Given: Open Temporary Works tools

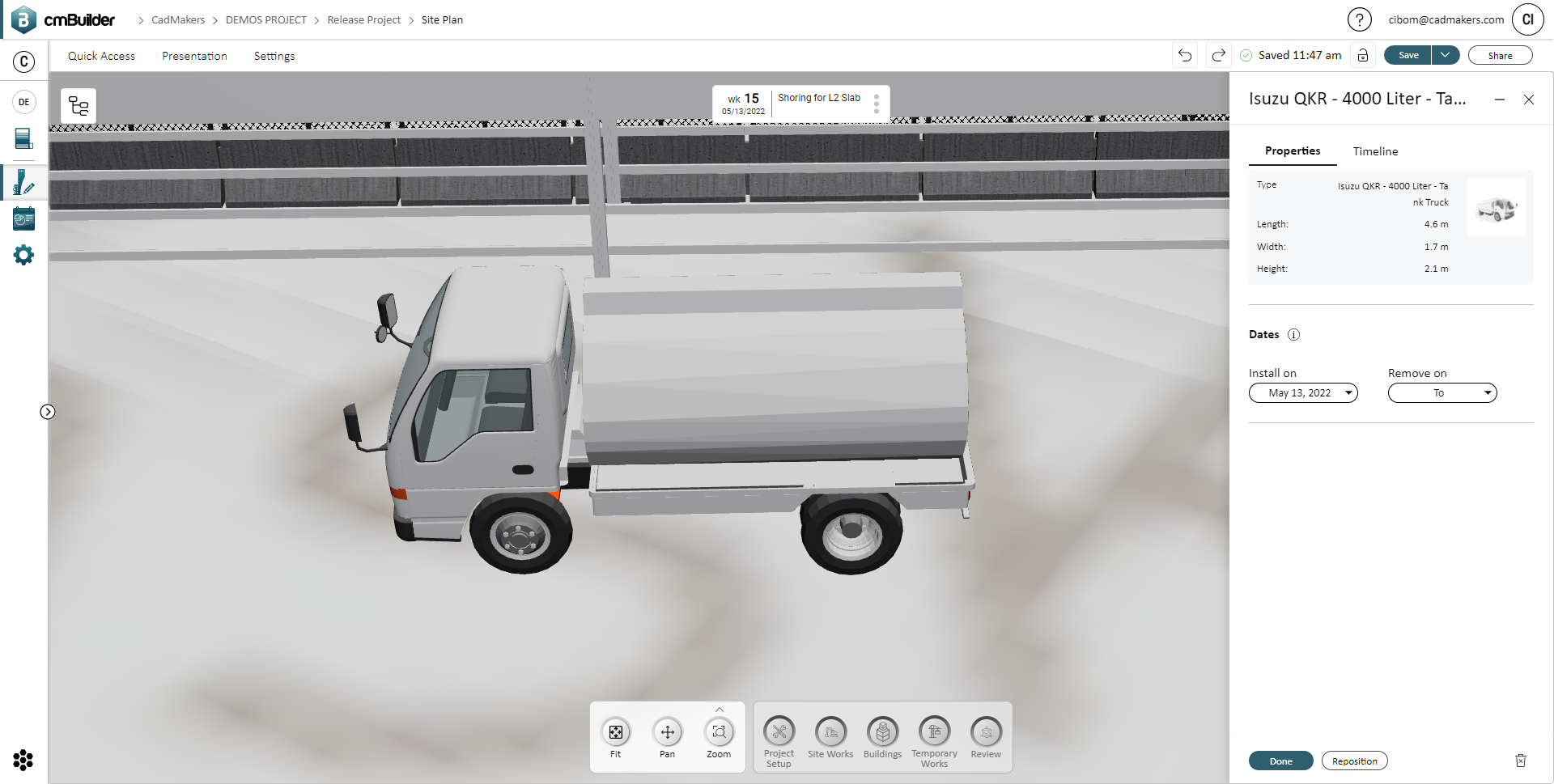Looking at the screenshot, I should pos(934,741).
